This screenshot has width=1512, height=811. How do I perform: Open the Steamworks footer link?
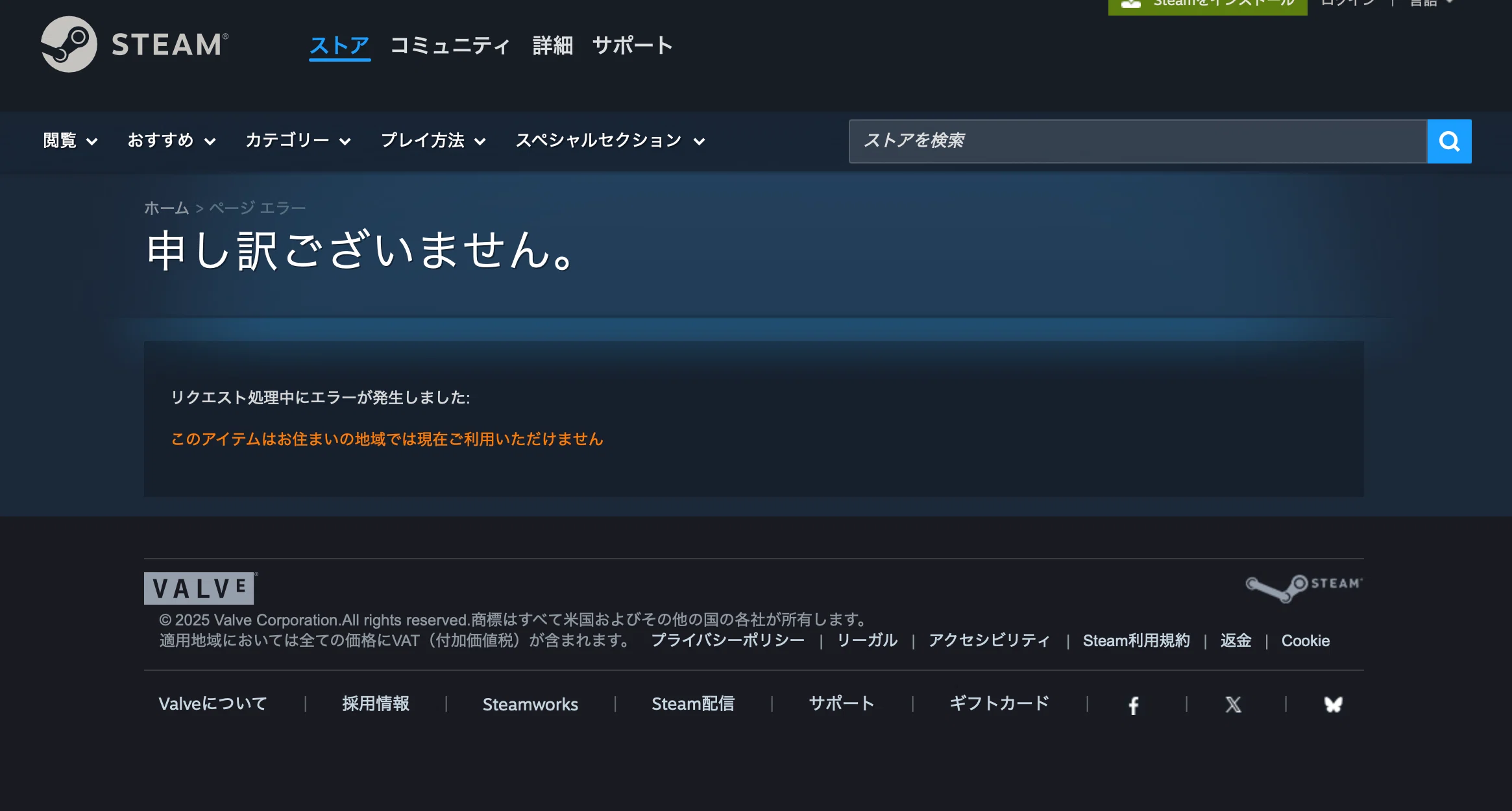(x=530, y=704)
